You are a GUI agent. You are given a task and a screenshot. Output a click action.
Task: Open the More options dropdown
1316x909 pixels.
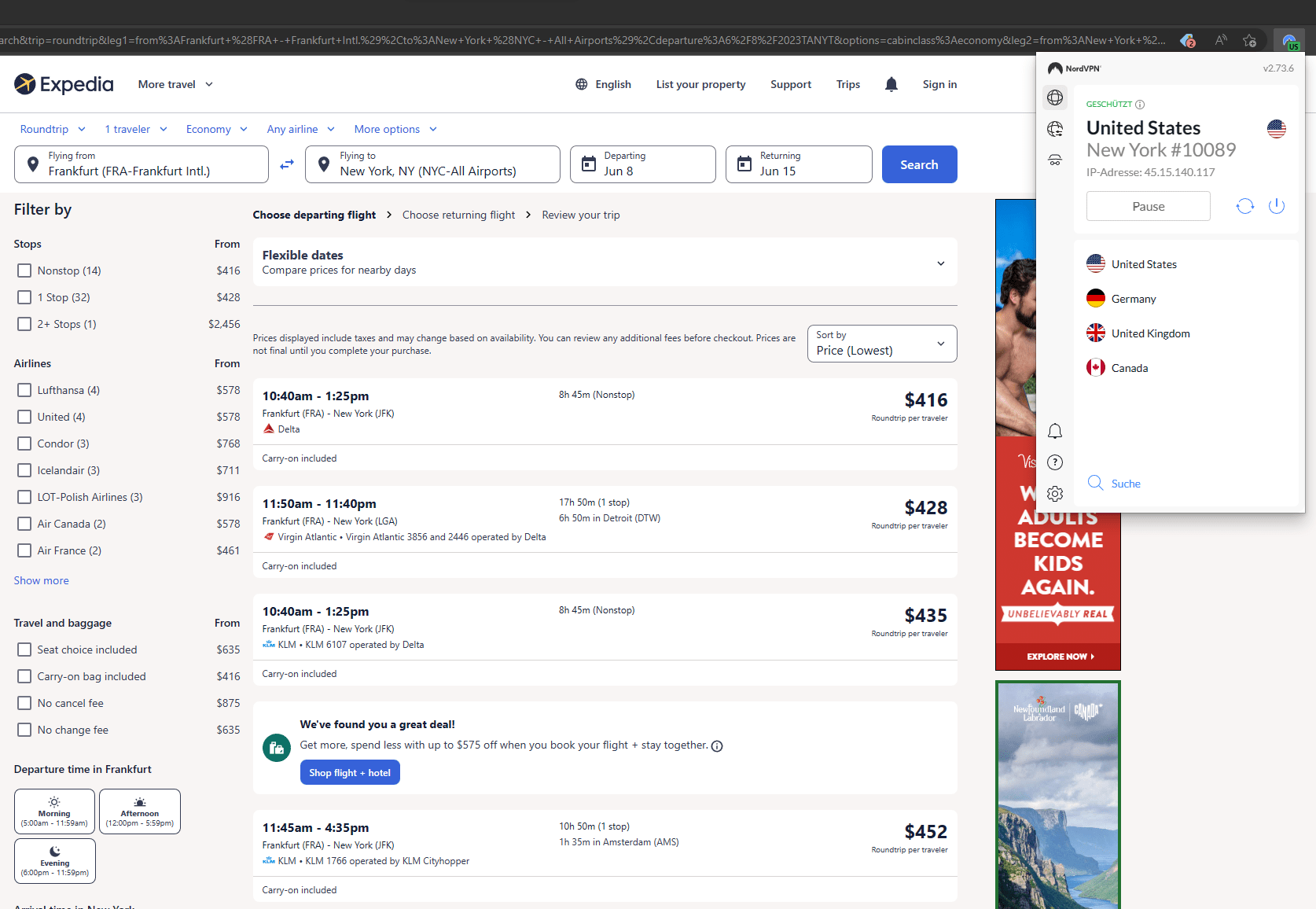395,129
